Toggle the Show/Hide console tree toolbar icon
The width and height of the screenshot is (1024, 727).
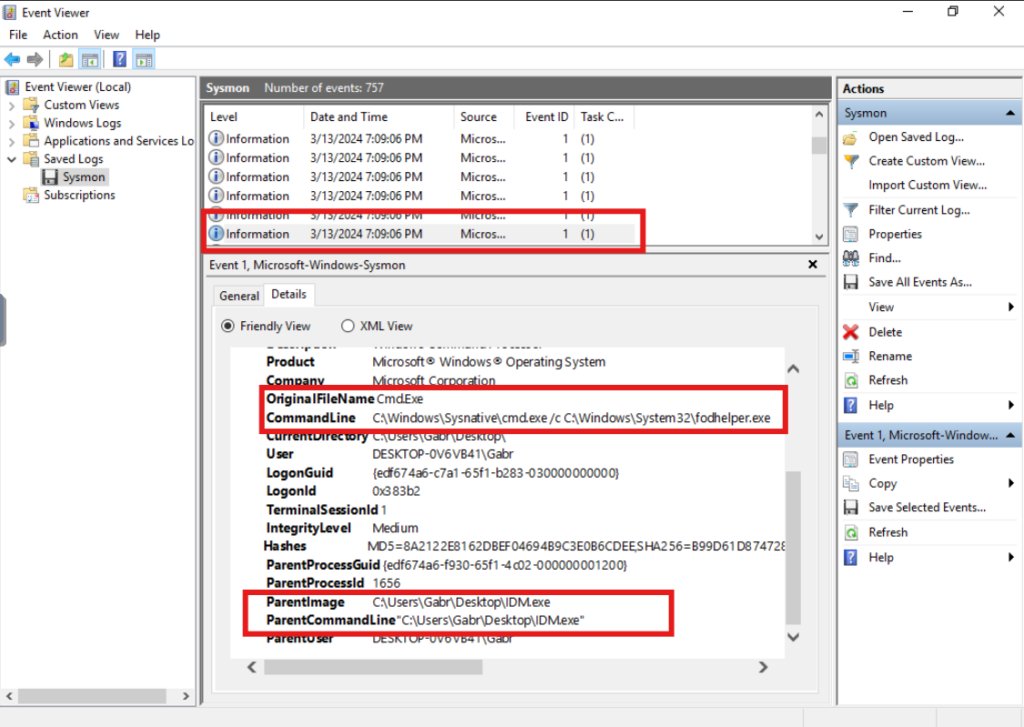89,60
